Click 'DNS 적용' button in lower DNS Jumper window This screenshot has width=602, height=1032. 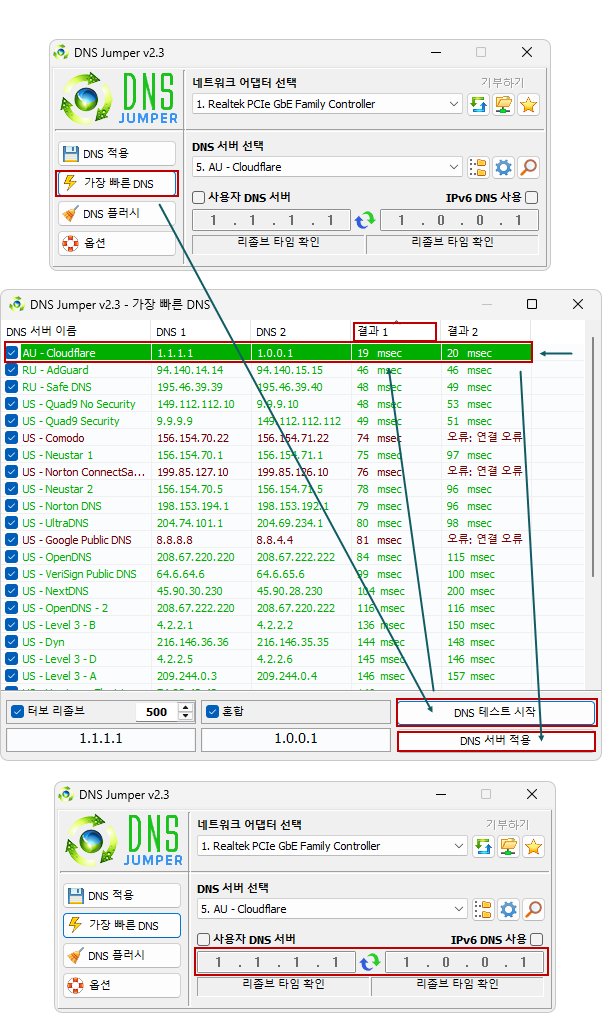tap(122, 895)
